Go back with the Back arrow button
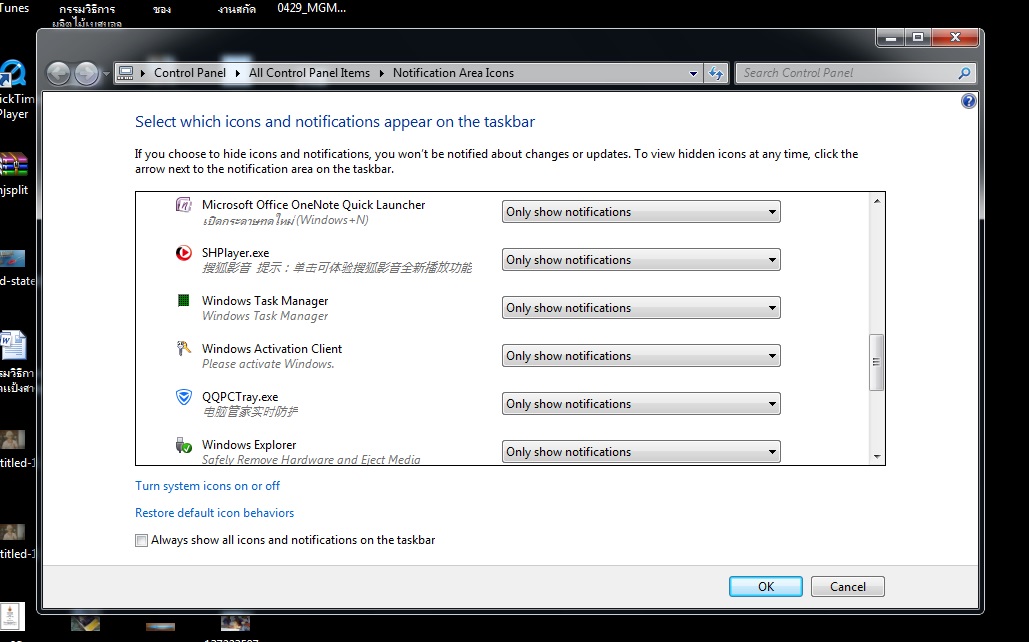Screen dimensions: 1029x642 pos(58,74)
